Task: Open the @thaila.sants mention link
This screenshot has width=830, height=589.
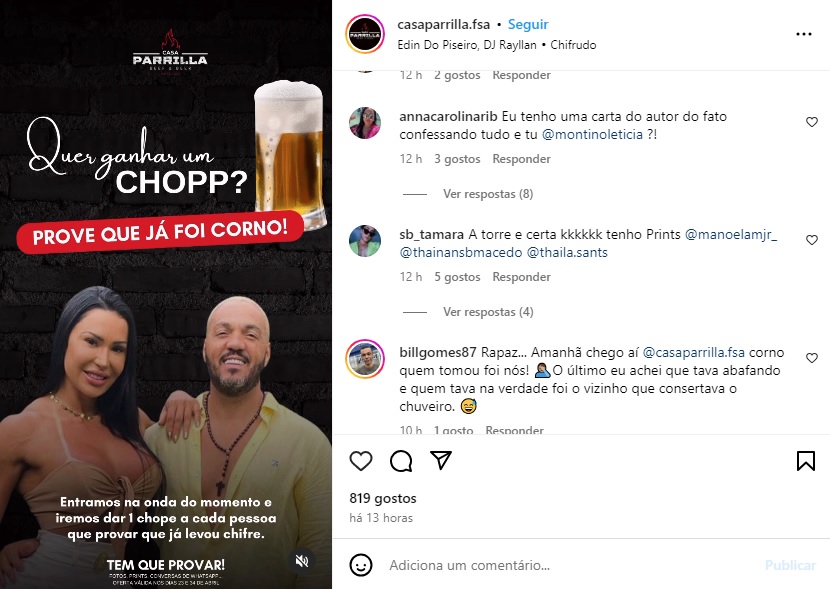Action: pyautogui.click(x=567, y=252)
